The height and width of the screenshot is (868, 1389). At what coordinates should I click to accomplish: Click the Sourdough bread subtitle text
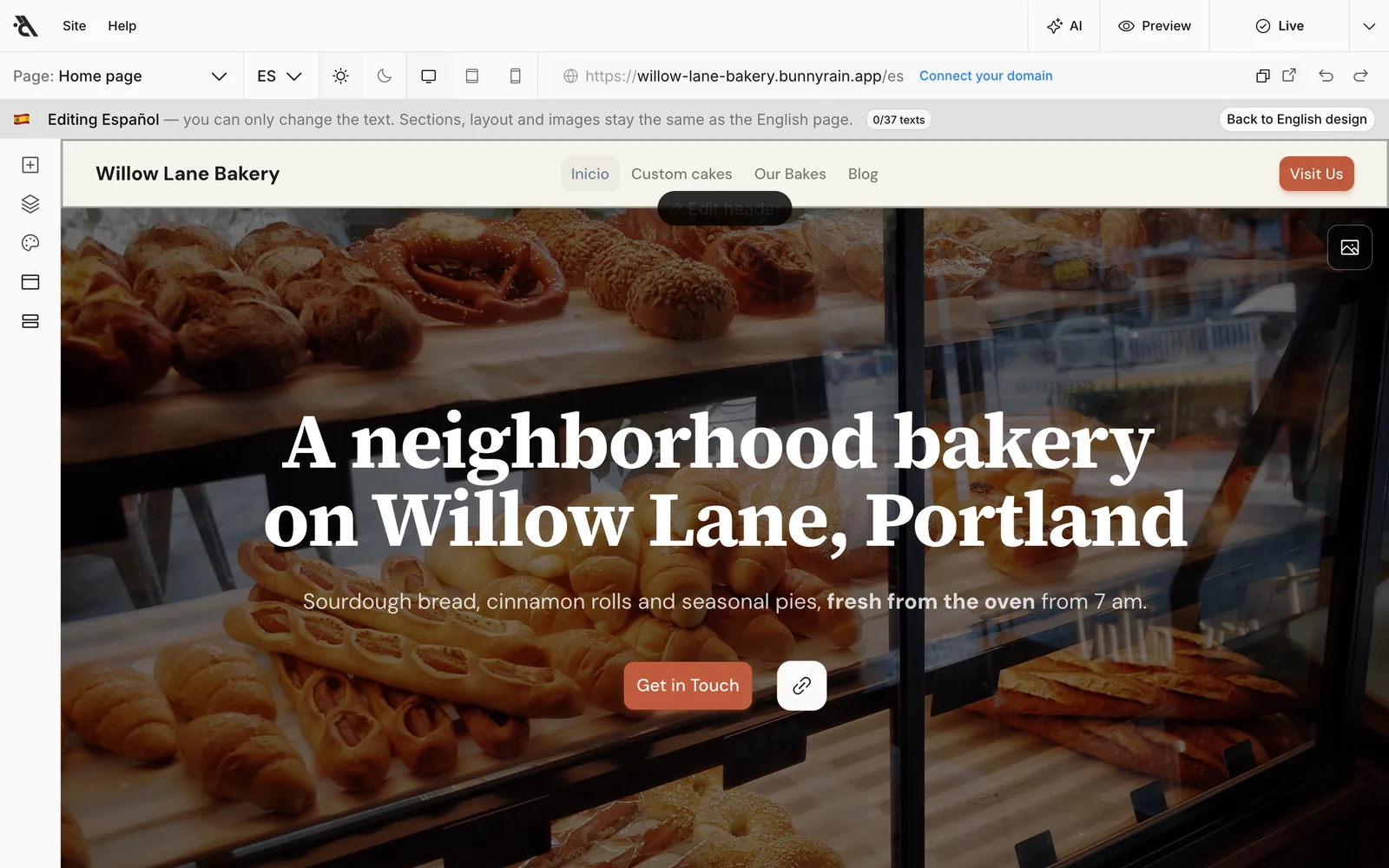(x=725, y=602)
